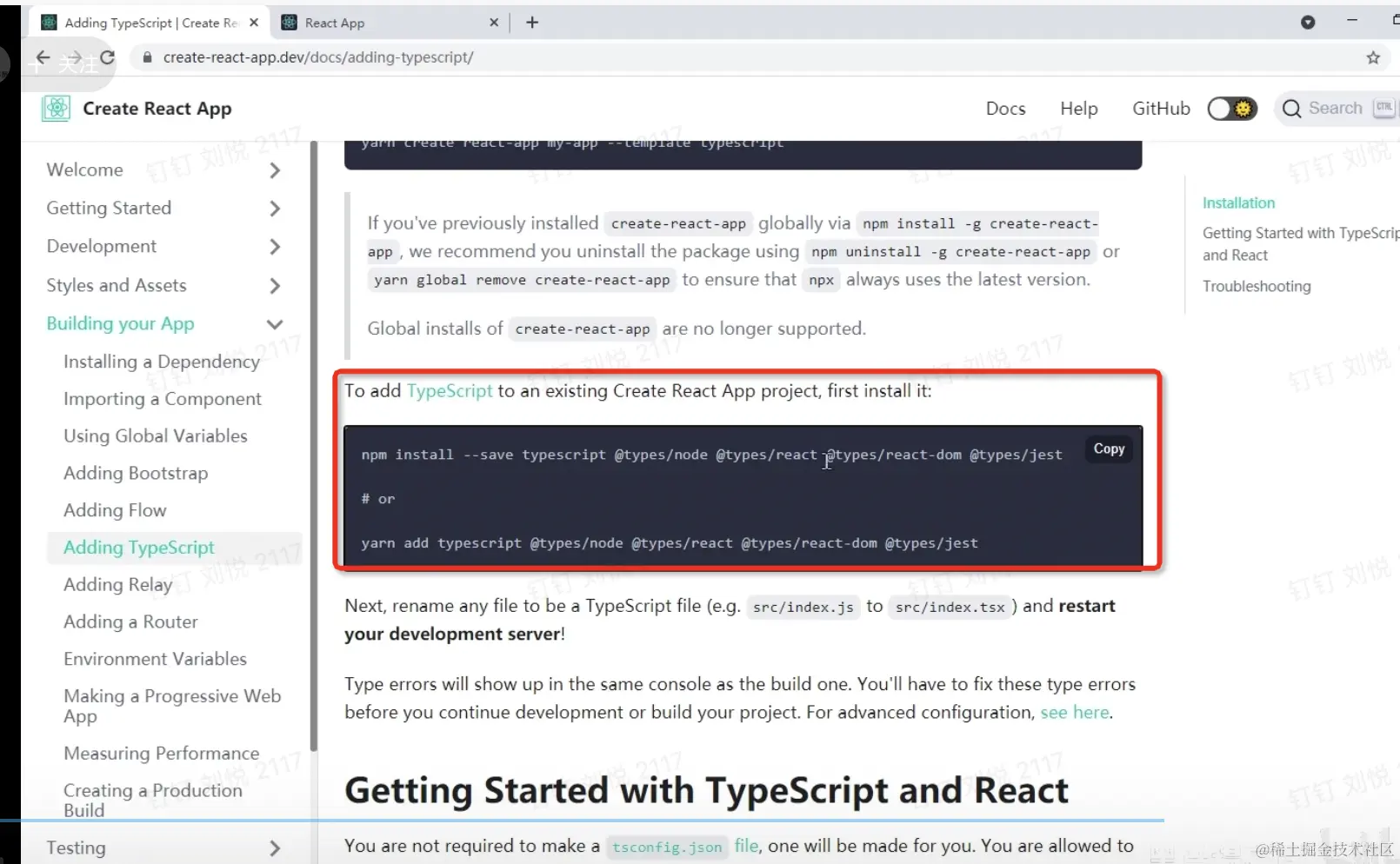
Task: Open Environment Variables page
Action: (155, 660)
